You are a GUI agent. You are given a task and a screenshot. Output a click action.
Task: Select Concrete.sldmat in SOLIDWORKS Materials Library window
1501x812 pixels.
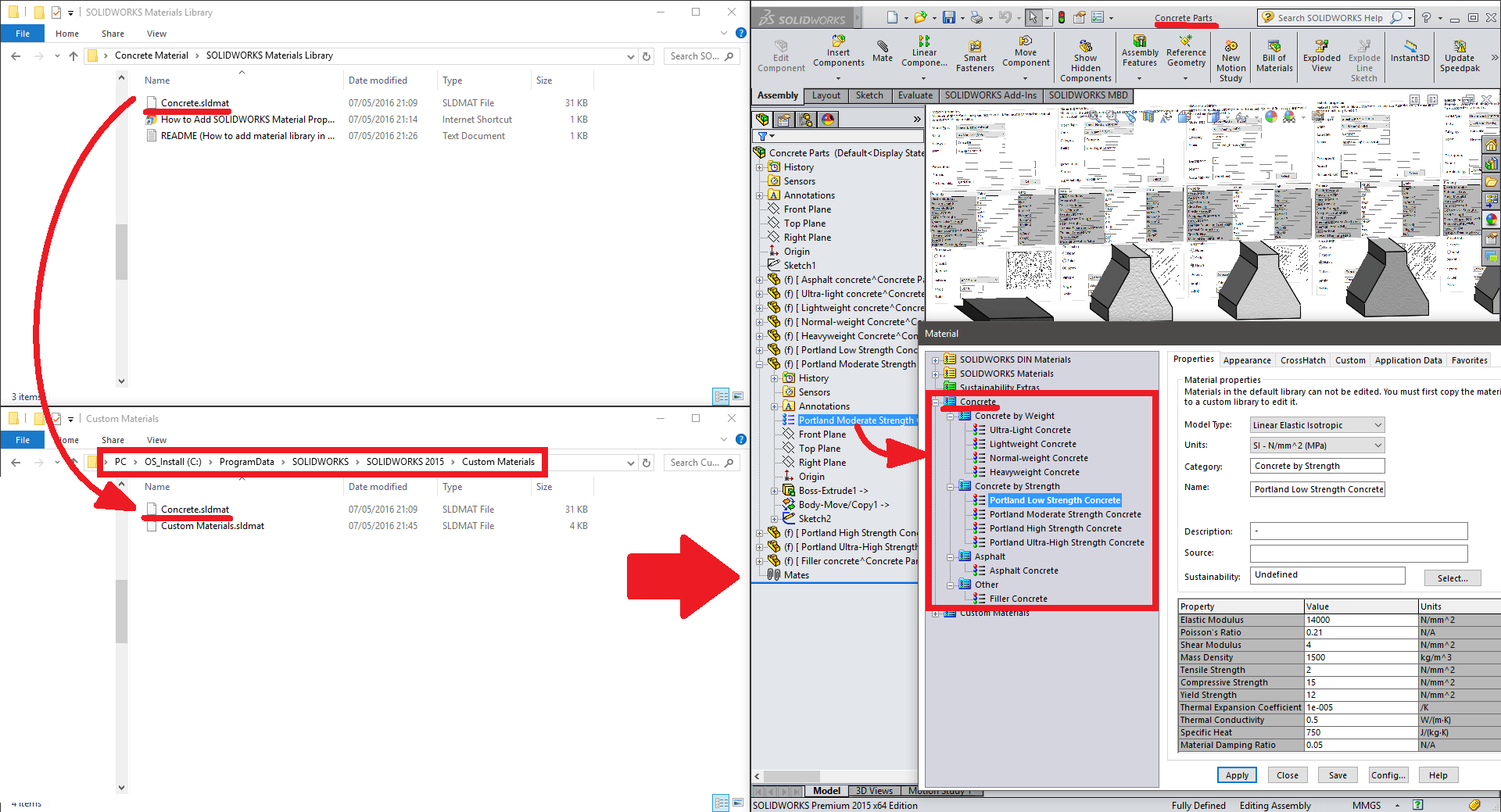(x=195, y=103)
